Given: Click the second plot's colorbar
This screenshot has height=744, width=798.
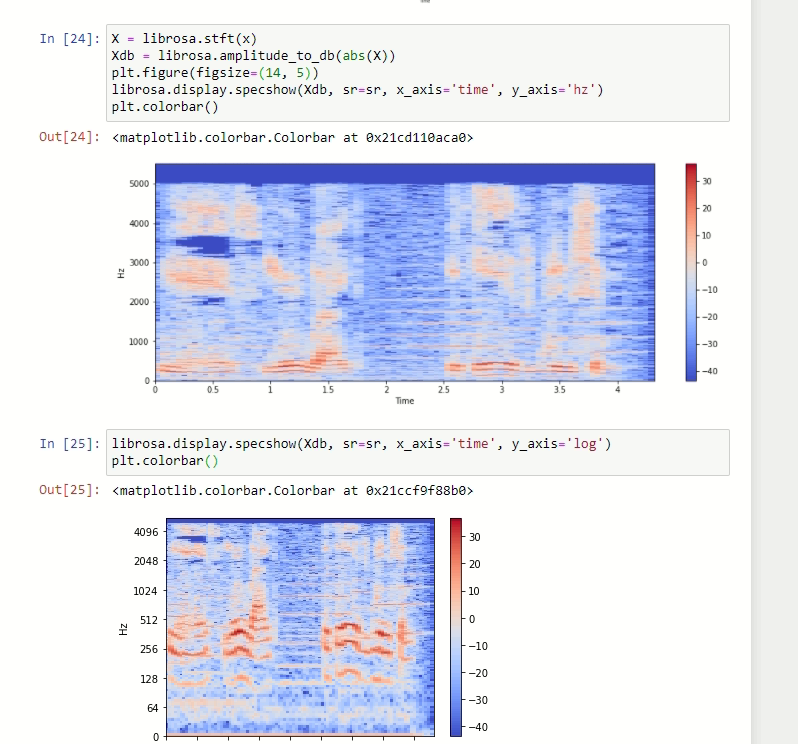Looking at the screenshot, I should [455, 627].
